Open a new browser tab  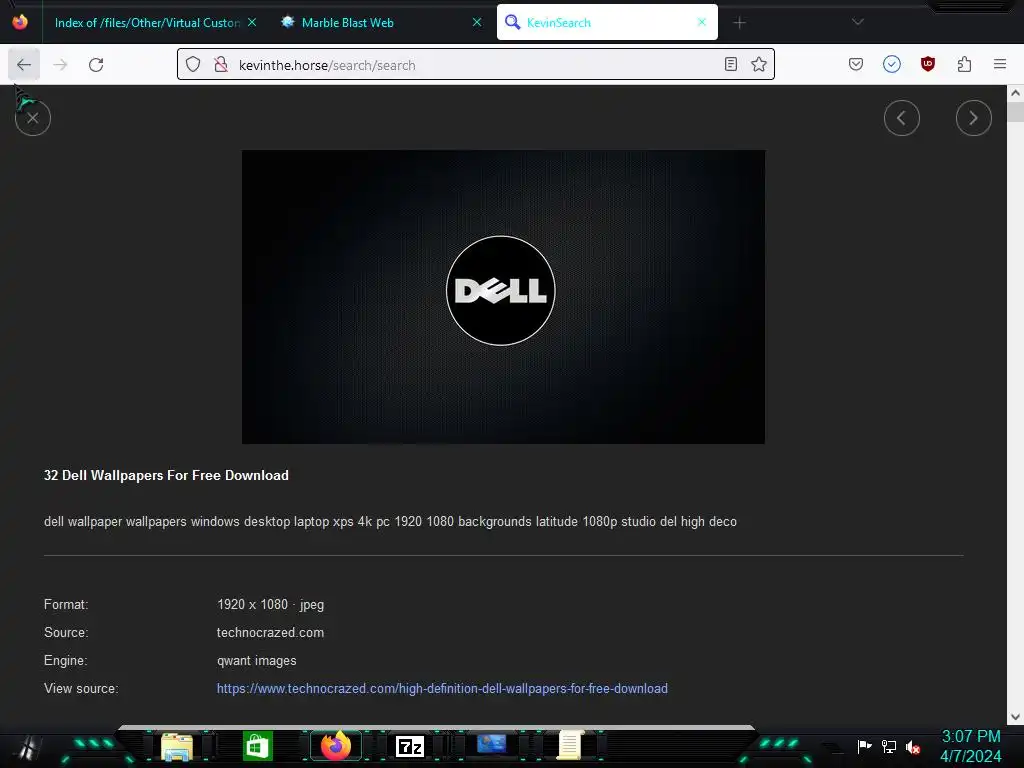pos(739,23)
